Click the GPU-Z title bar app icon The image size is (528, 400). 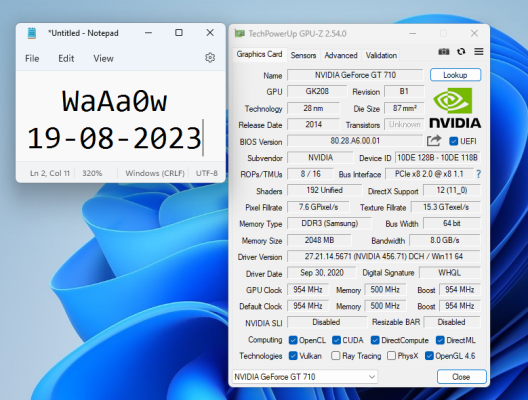coord(239,33)
